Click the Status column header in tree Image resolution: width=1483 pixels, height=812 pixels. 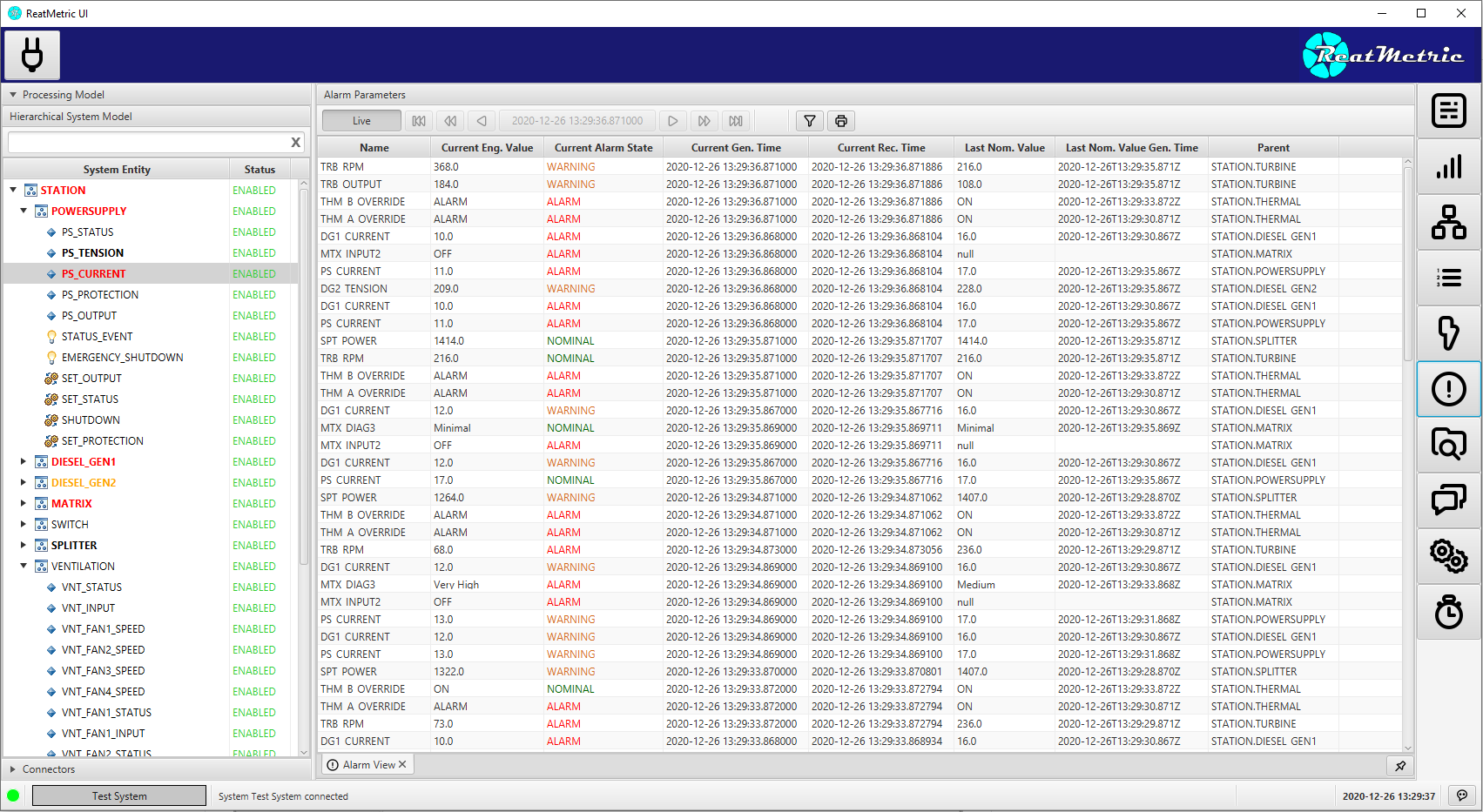pos(260,170)
